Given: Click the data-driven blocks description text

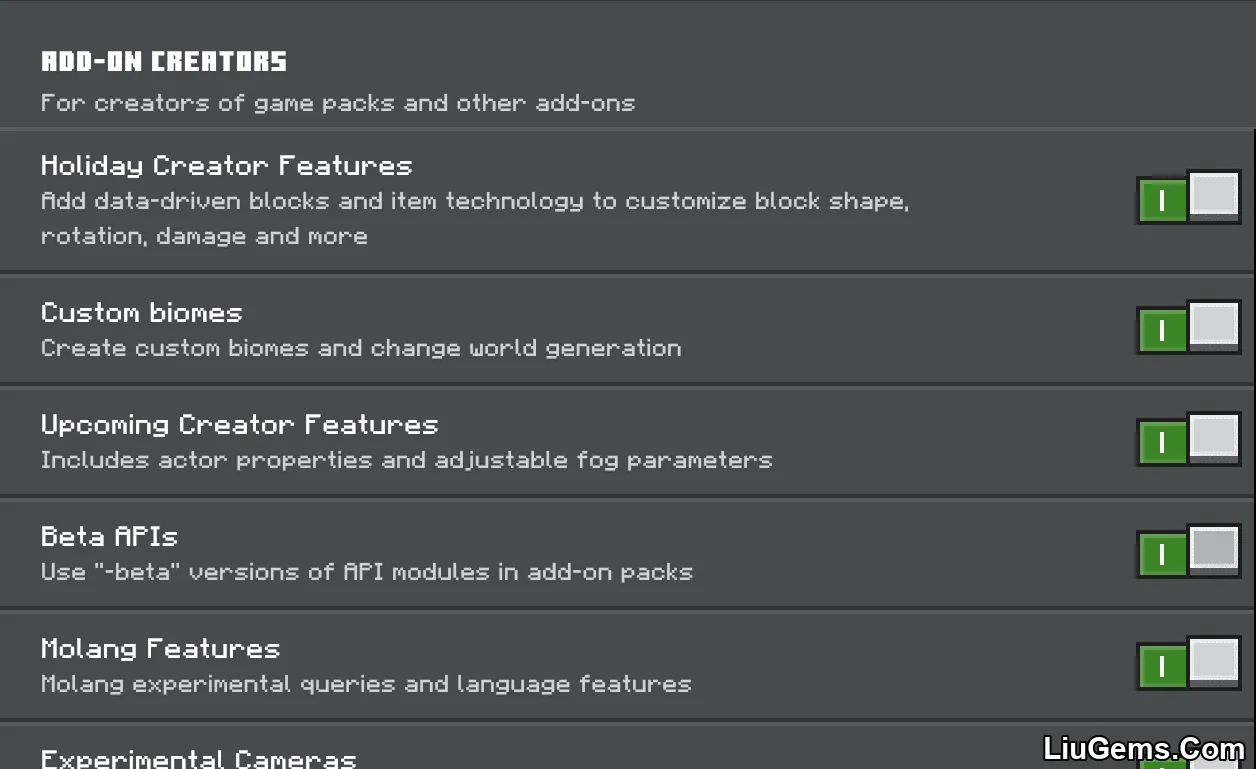Looking at the screenshot, I should click(x=475, y=219).
